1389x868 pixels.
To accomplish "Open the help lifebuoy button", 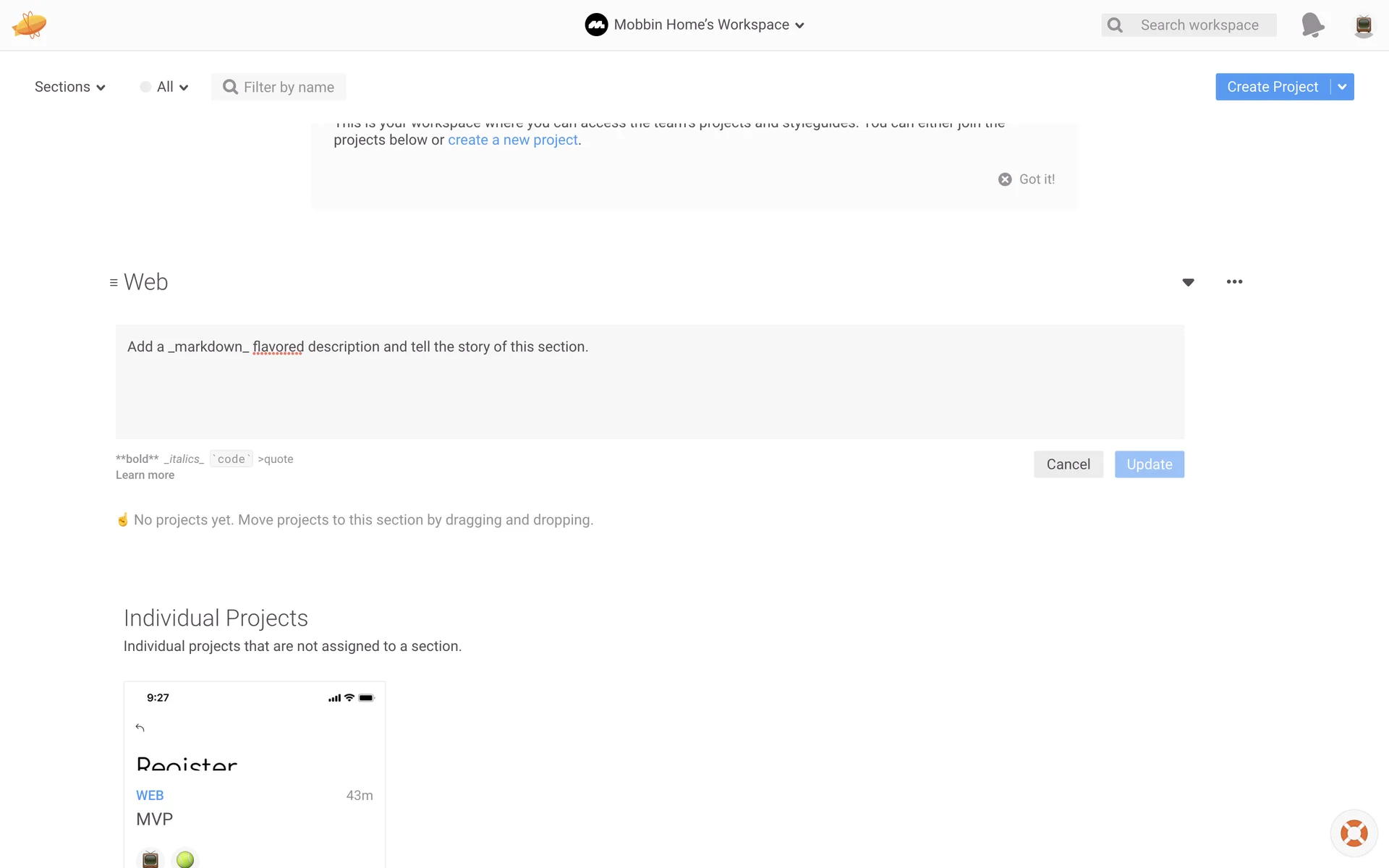I will 1354,833.
